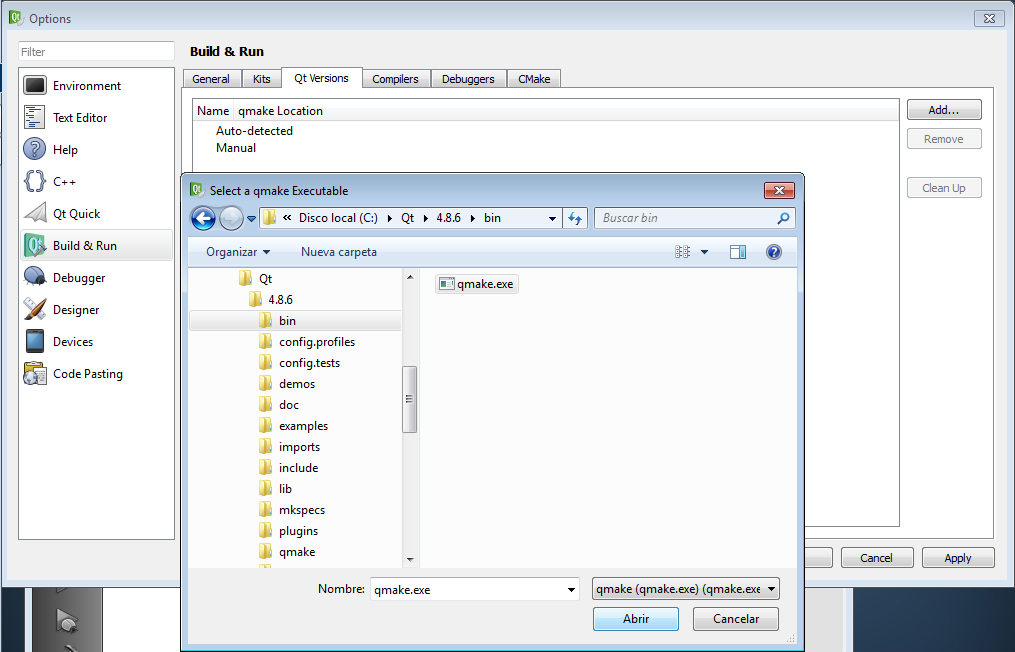
Task: Switch to the CMake tab
Action: pos(534,79)
